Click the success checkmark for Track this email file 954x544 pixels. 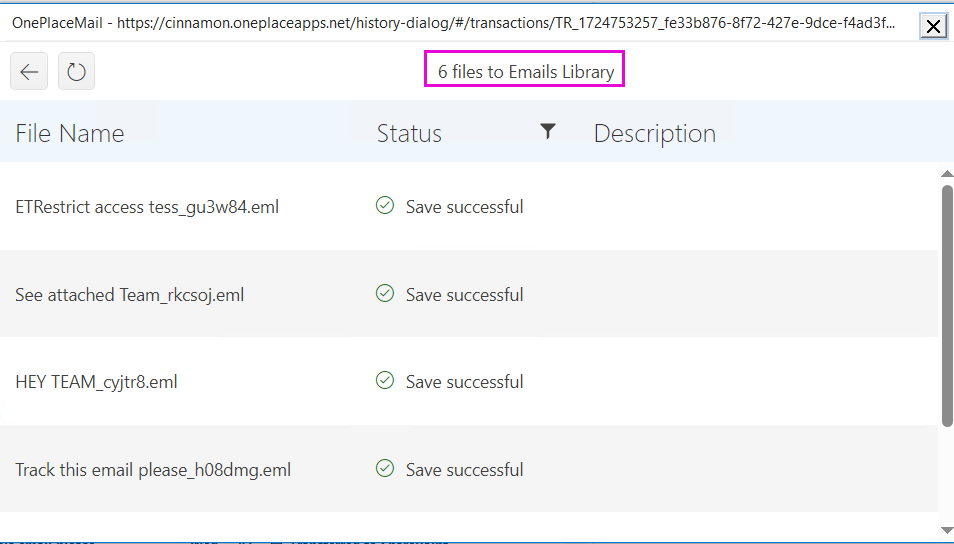click(x=384, y=469)
